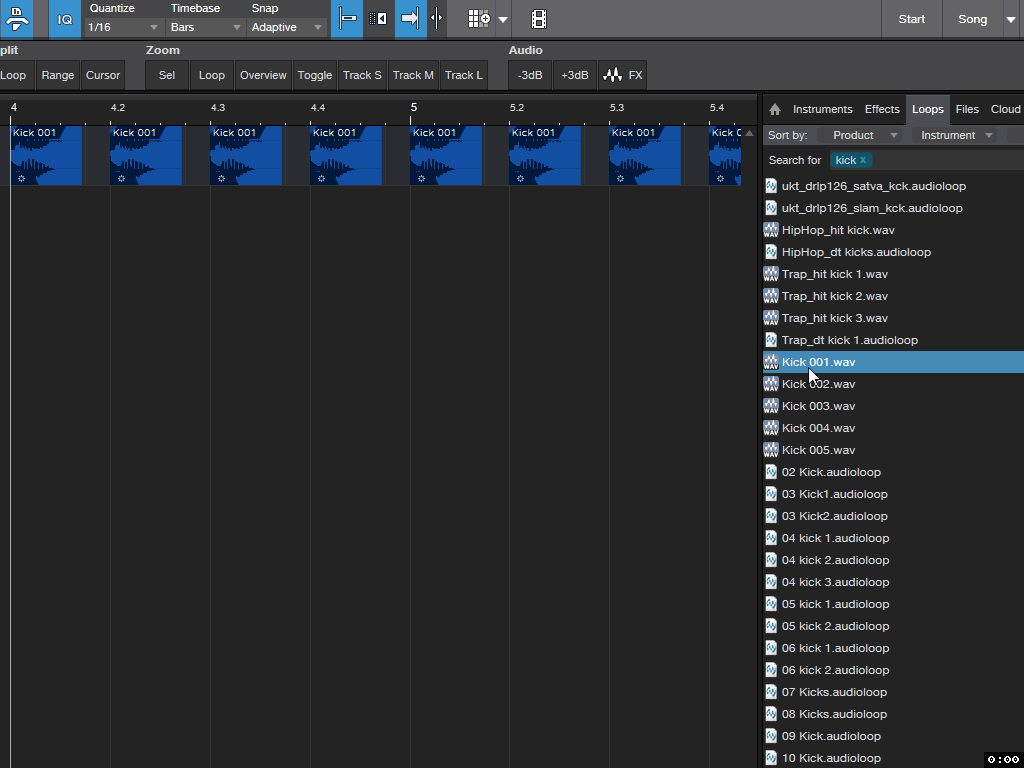Click the Toggle zoom button

point(315,75)
